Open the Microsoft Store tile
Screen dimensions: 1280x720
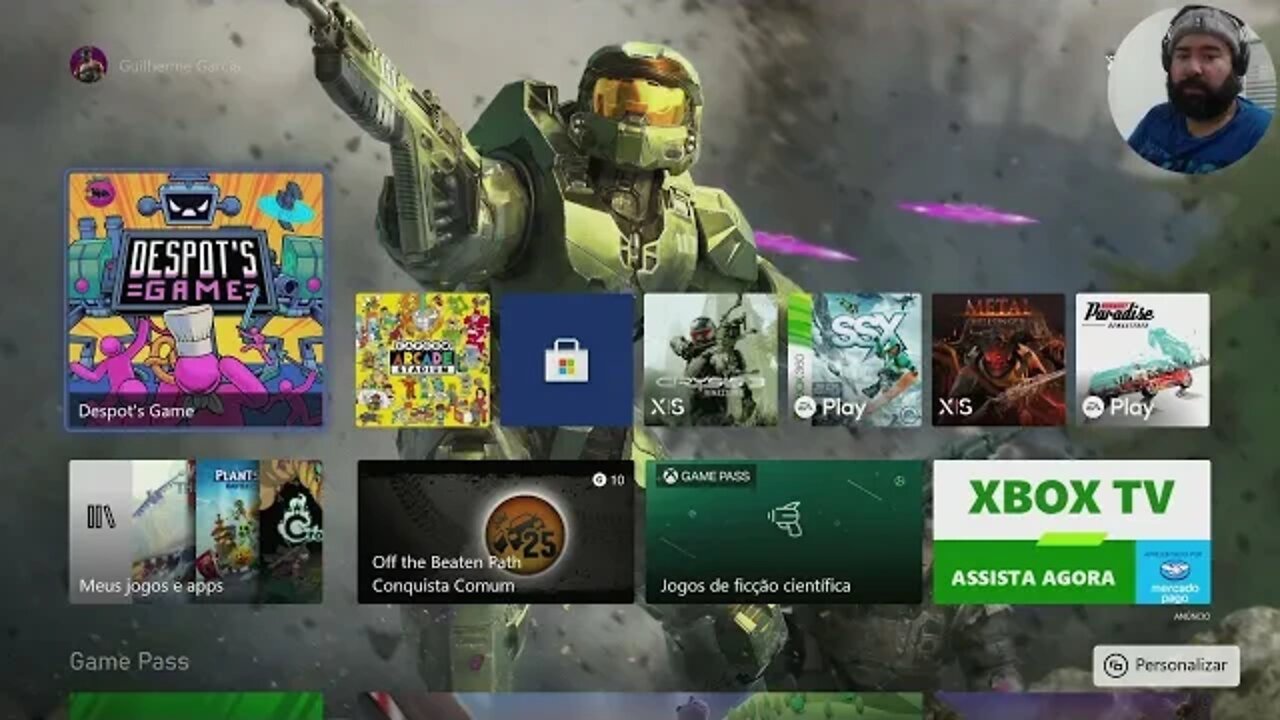tap(567, 360)
